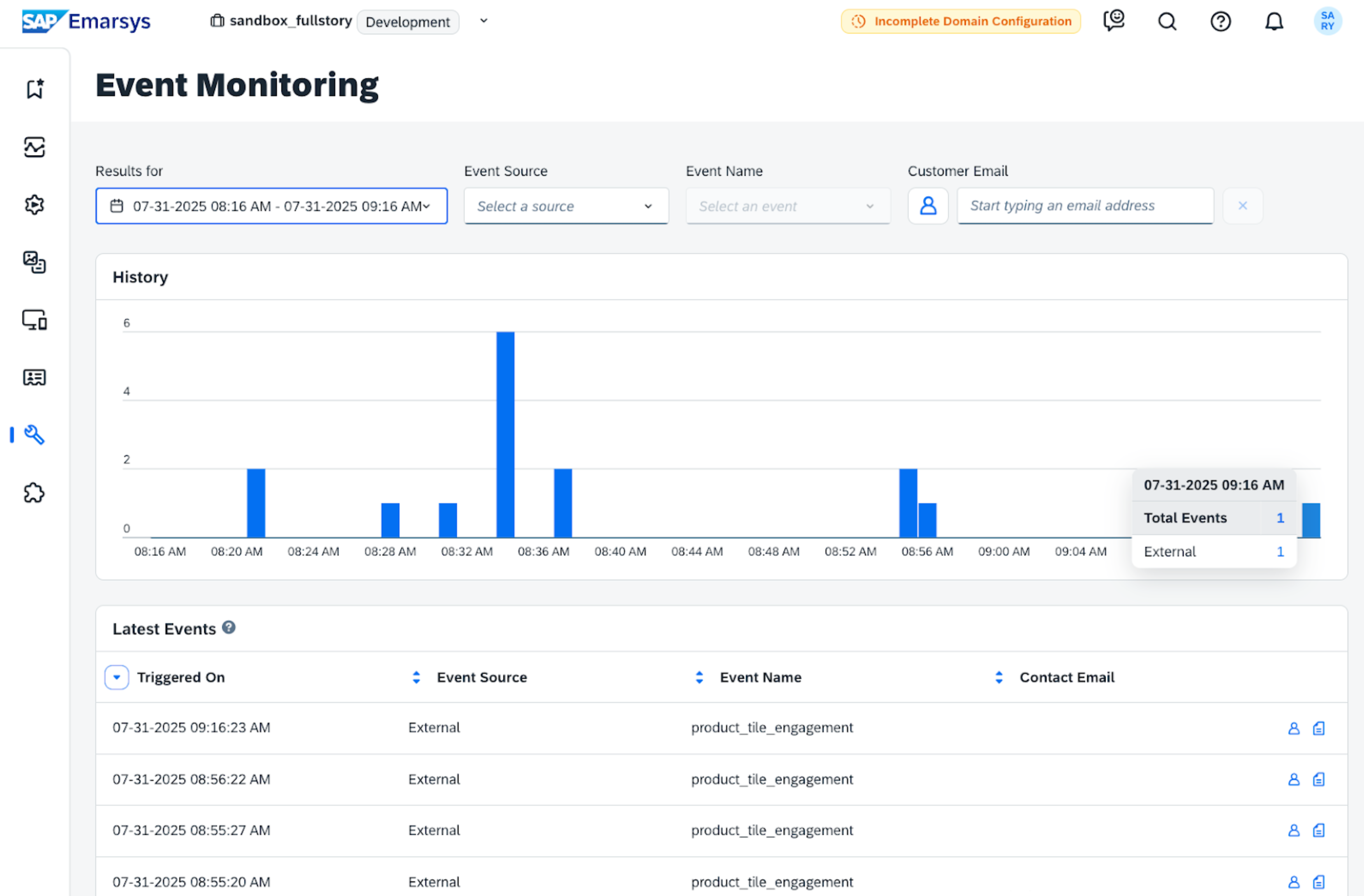Click the contact person icon beside Customer Email
The width and height of the screenshot is (1364, 896).
(x=928, y=206)
